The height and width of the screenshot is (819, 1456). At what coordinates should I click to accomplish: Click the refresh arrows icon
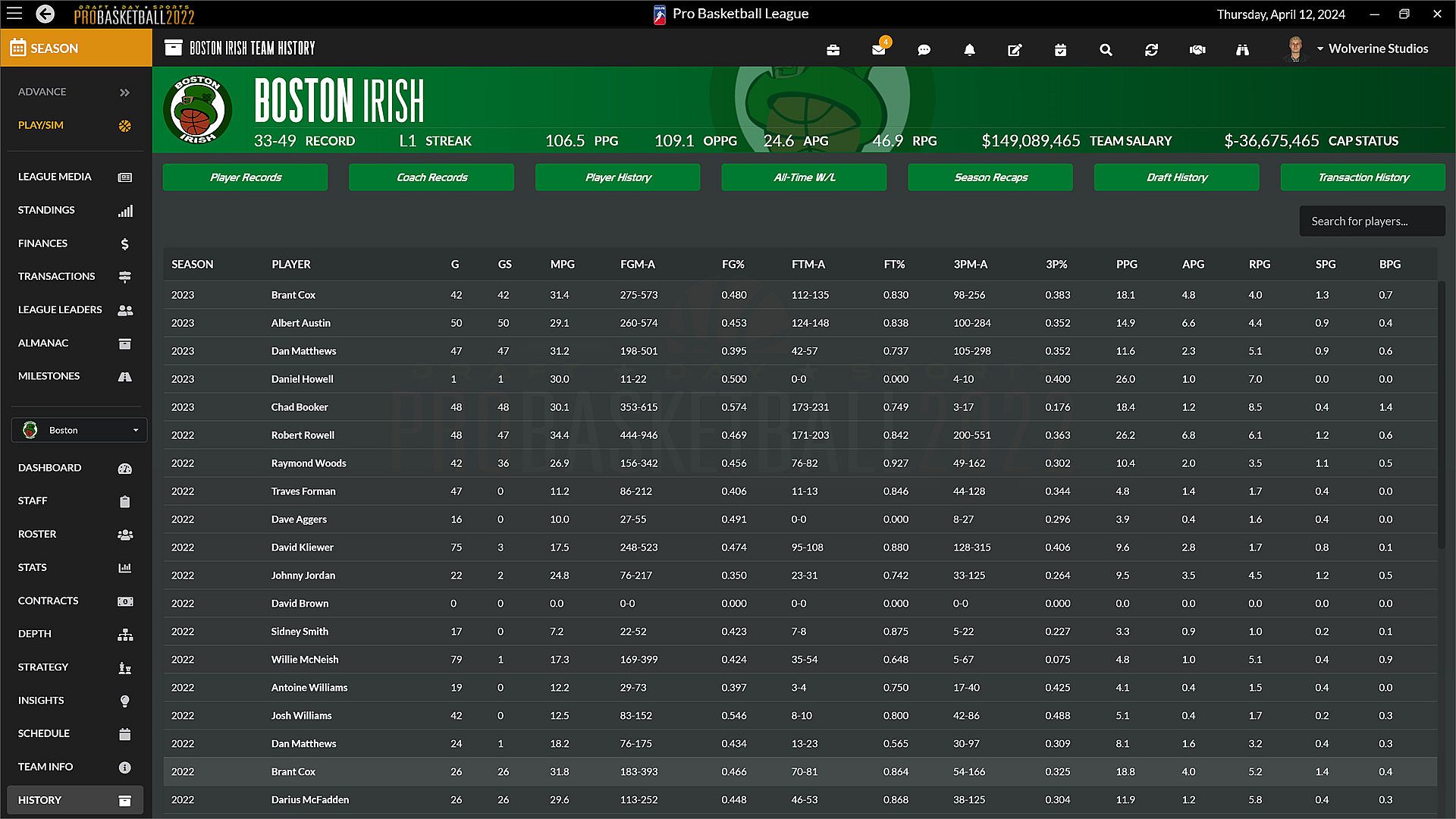click(x=1151, y=50)
